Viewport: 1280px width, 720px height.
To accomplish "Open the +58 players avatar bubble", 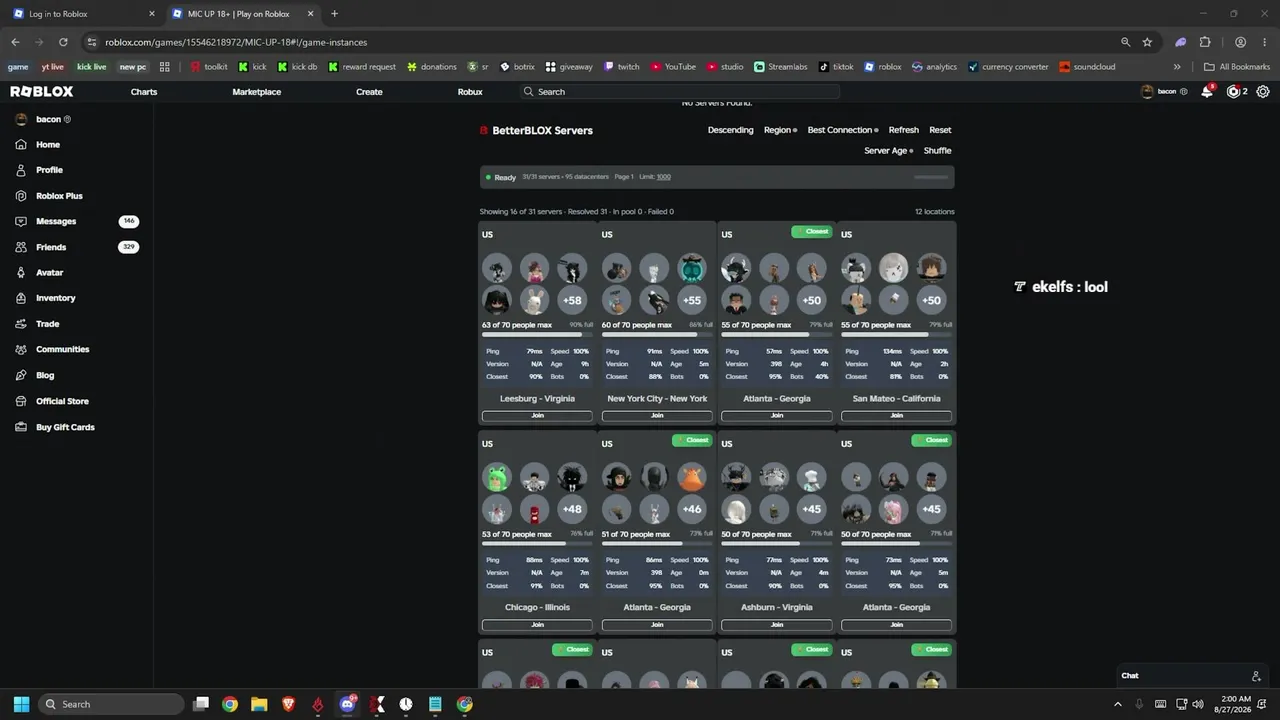I will pos(572,300).
